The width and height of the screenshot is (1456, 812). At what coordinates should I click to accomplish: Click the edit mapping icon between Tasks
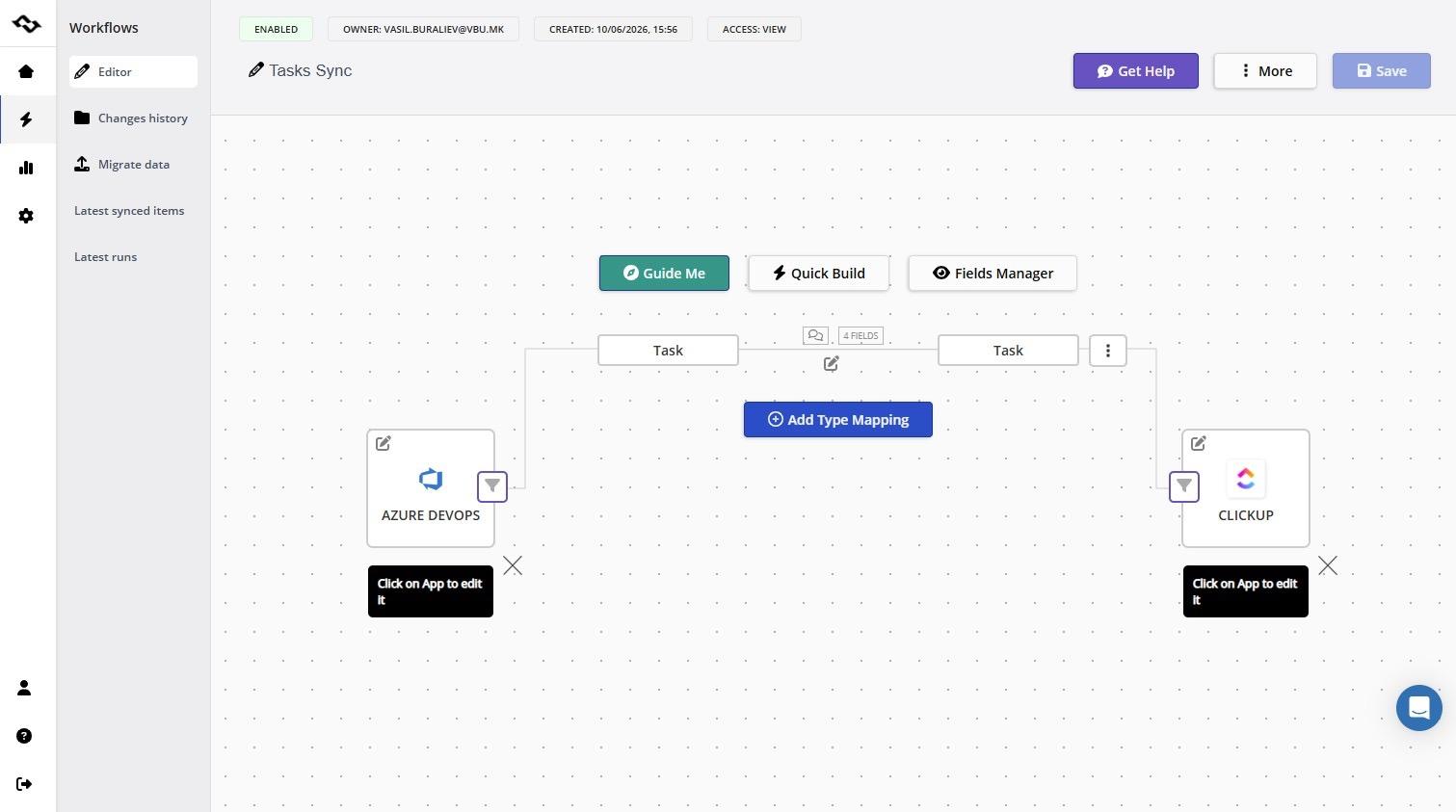point(832,363)
